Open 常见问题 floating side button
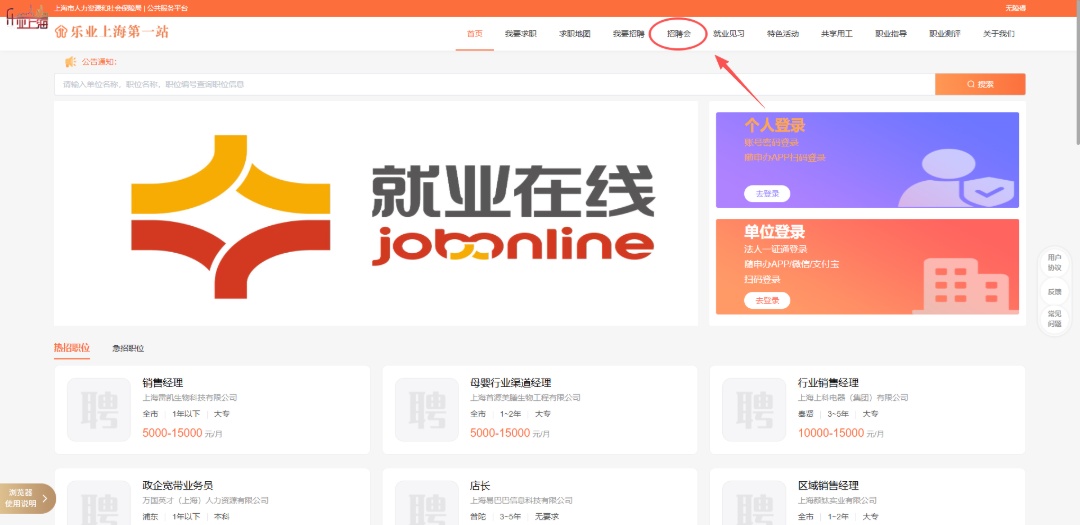Image resolution: width=1080 pixels, height=525 pixels. pyautogui.click(x=1054, y=319)
